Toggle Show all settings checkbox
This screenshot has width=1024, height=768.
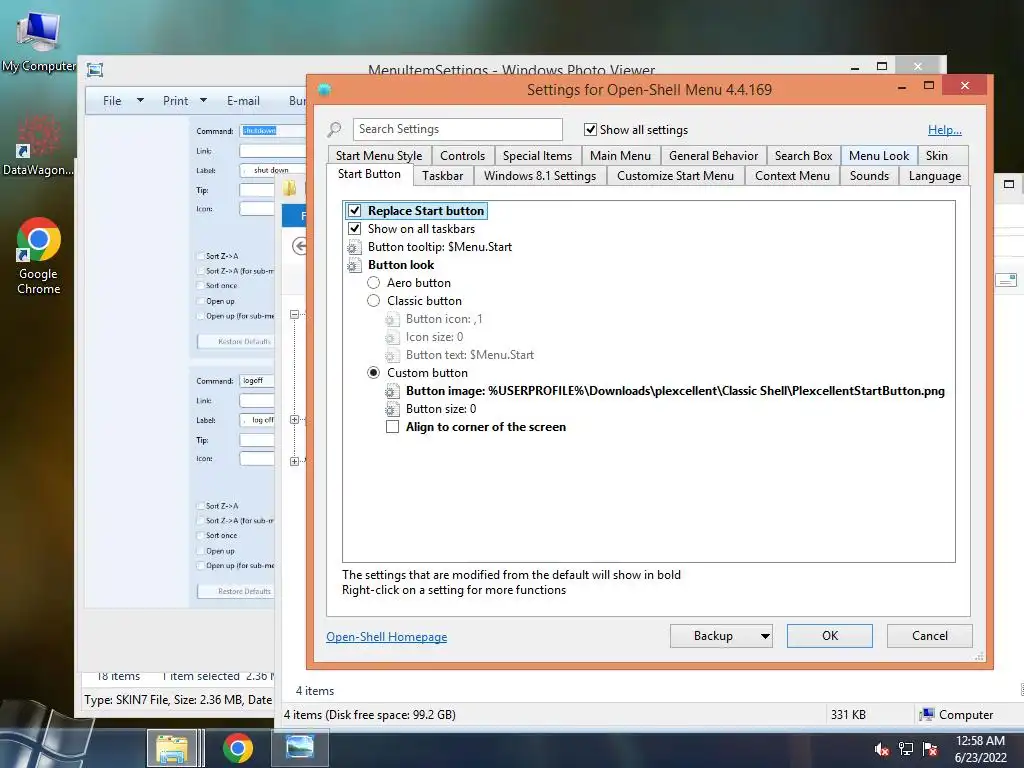pos(590,129)
